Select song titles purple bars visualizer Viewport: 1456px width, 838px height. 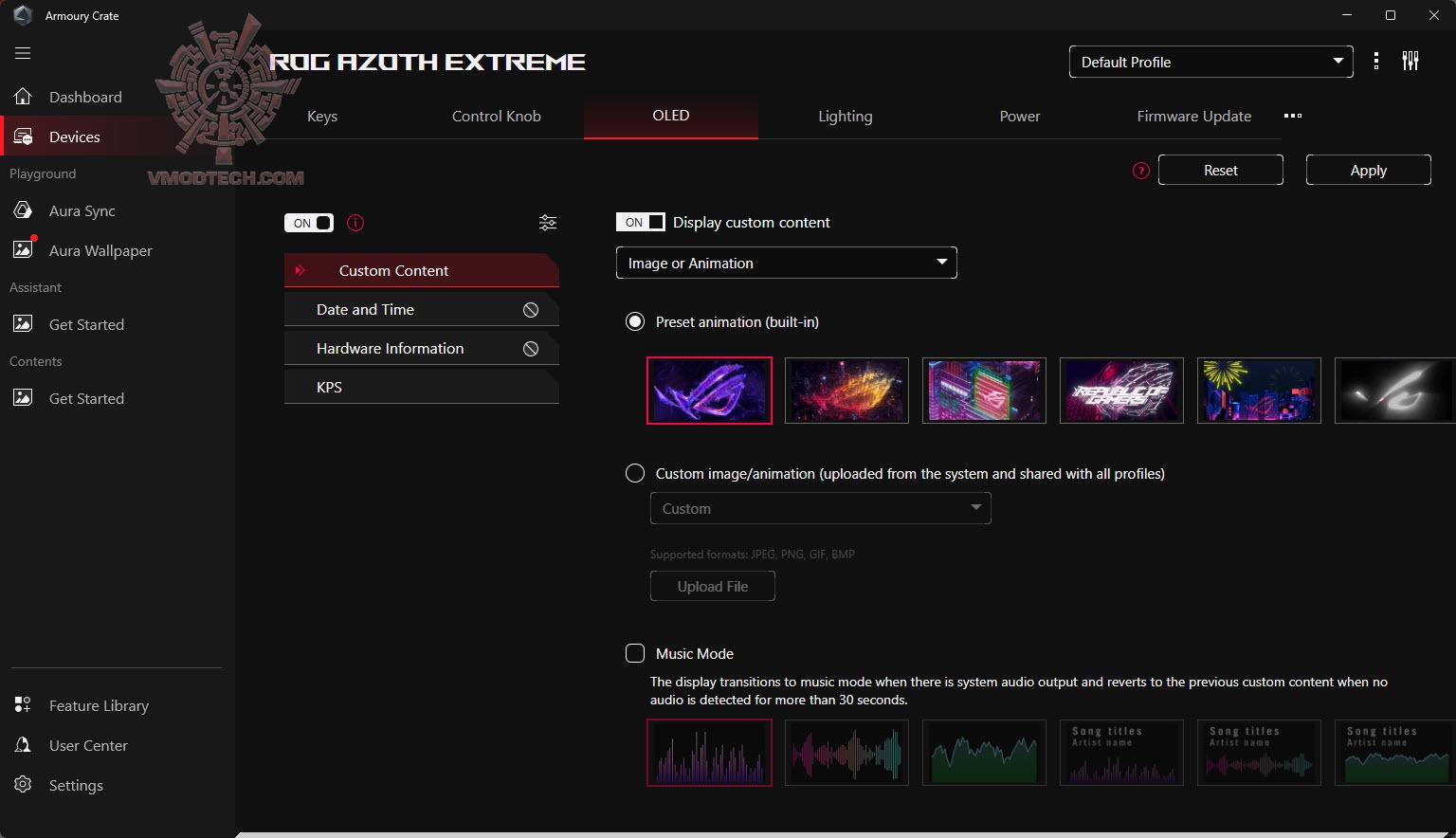[1121, 753]
